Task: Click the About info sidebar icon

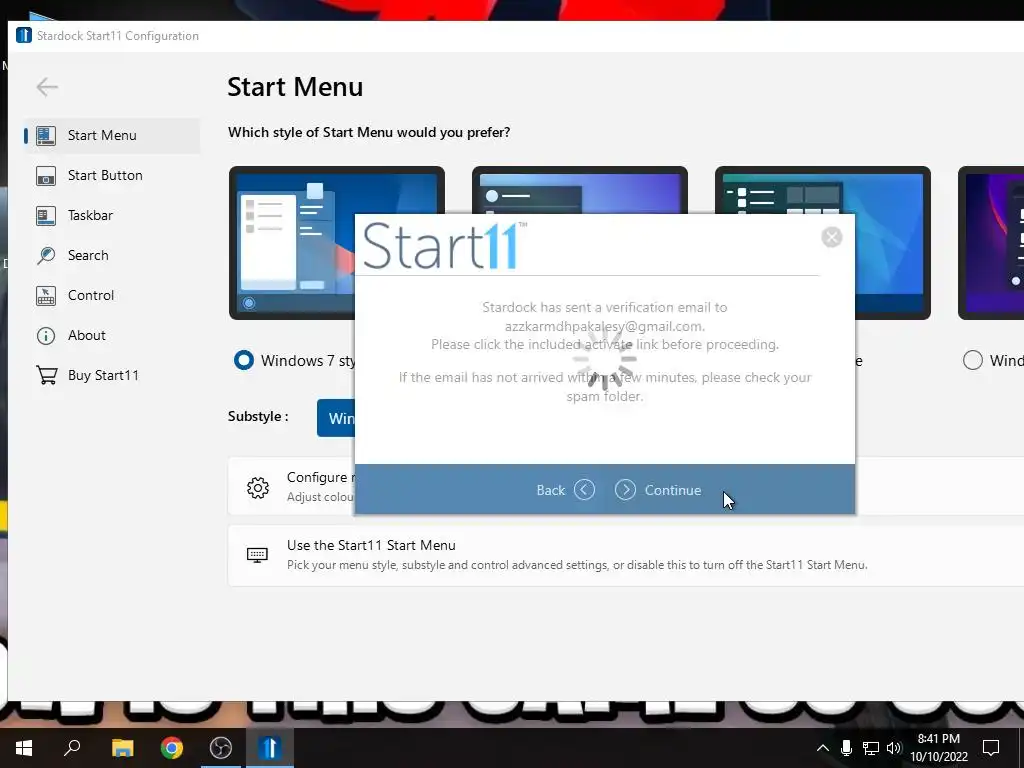Action: click(x=46, y=336)
